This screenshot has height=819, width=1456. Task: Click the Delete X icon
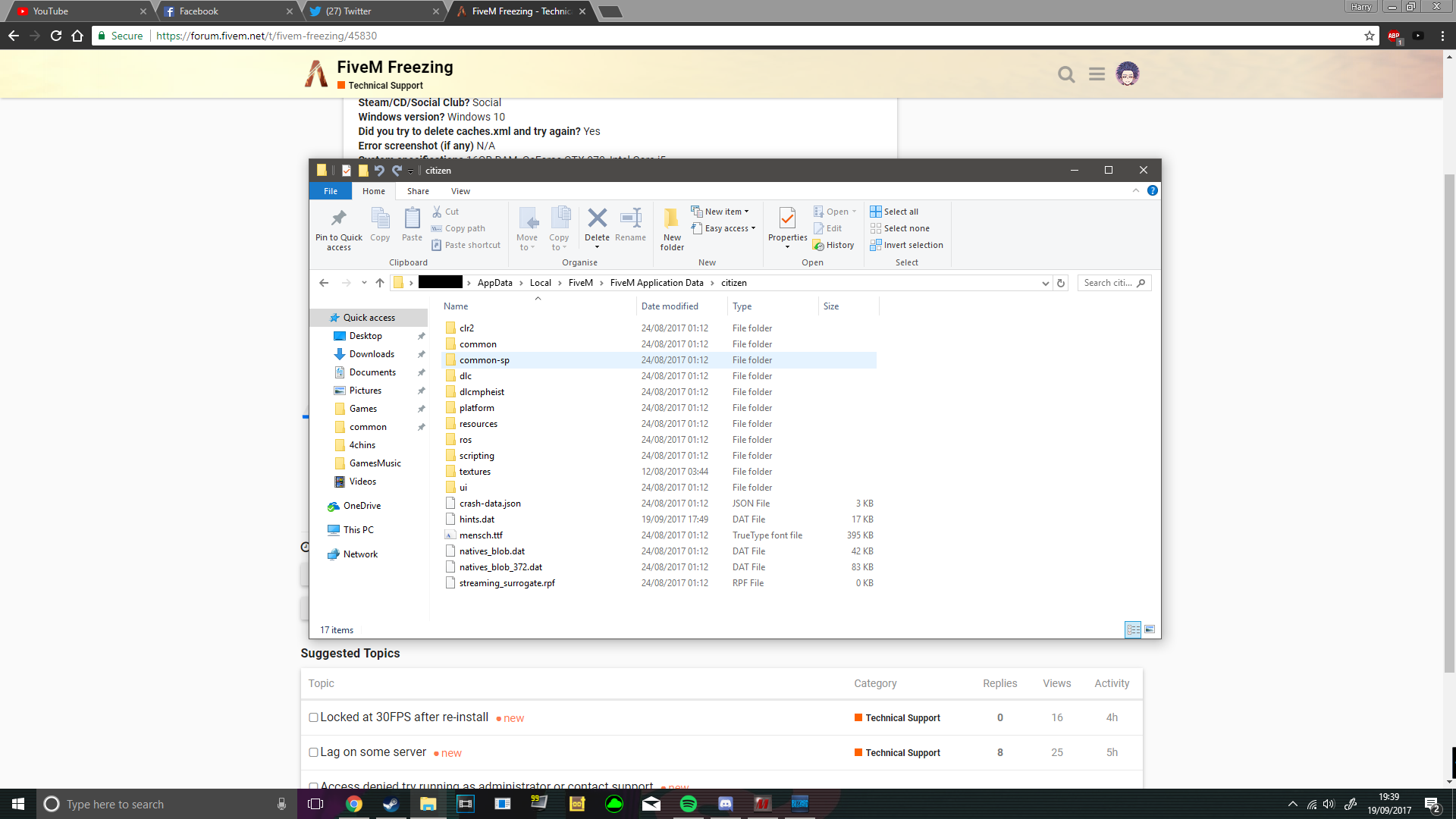pyautogui.click(x=597, y=218)
